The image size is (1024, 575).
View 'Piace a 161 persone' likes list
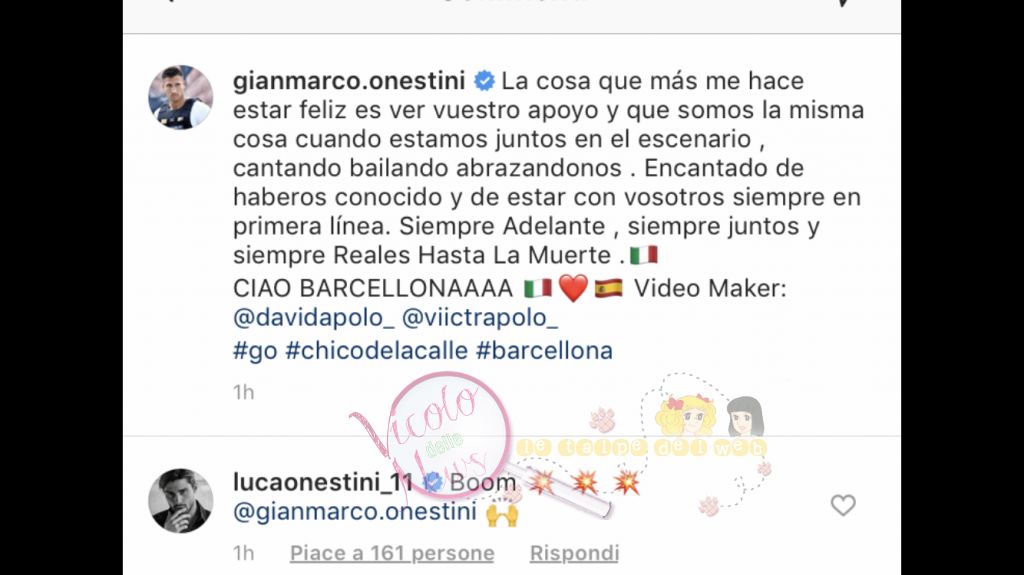392,553
